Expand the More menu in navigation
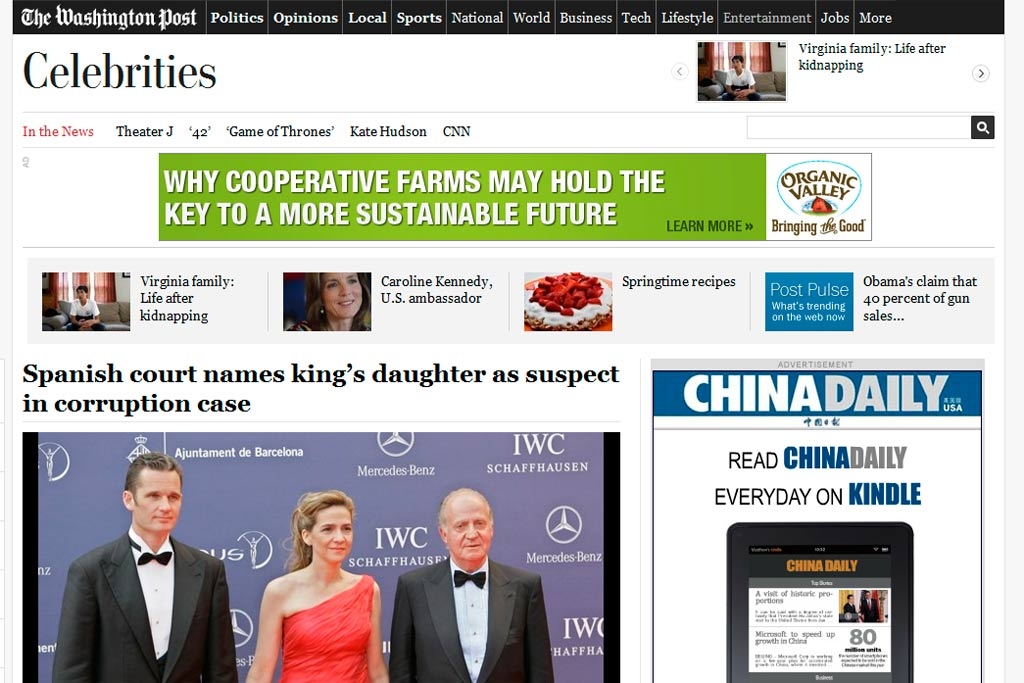This screenshot has width=1024, height=683. [x=875, y=17]
